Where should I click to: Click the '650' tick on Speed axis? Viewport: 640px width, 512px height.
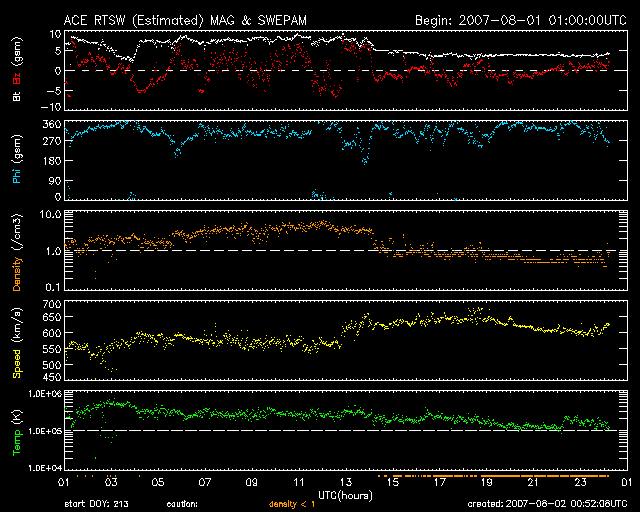tap(52, 317)
